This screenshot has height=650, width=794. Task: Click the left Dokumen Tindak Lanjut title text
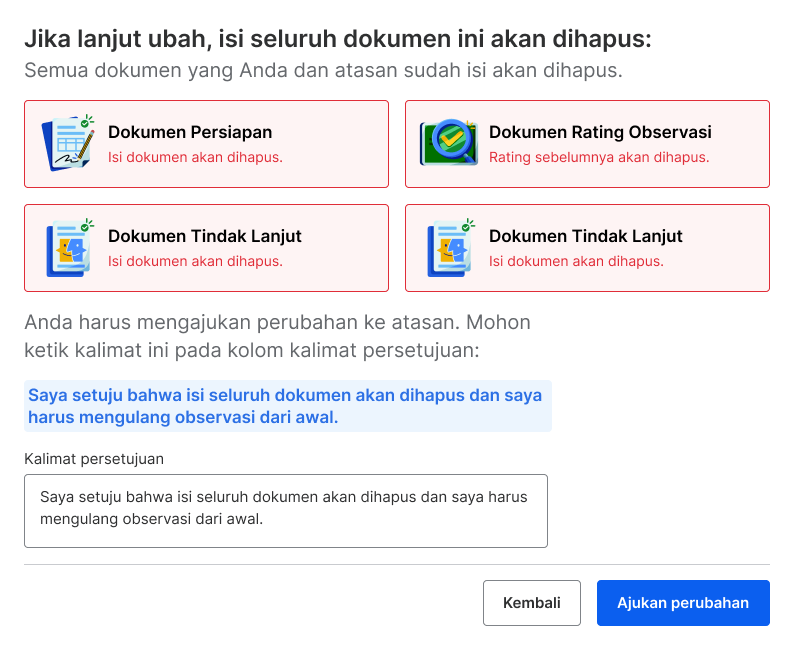[x=205, y=236]
